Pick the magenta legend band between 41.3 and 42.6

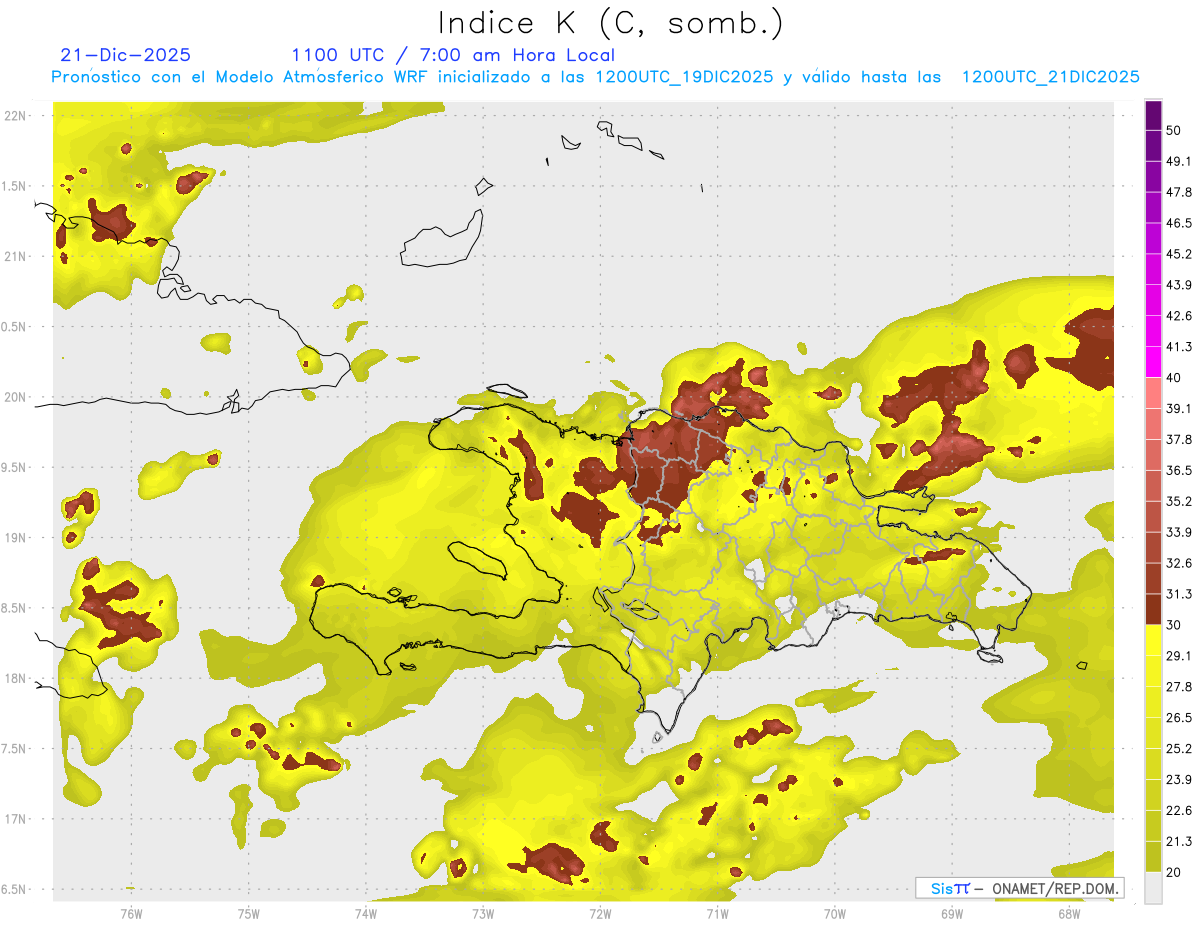click(1153, 331)
